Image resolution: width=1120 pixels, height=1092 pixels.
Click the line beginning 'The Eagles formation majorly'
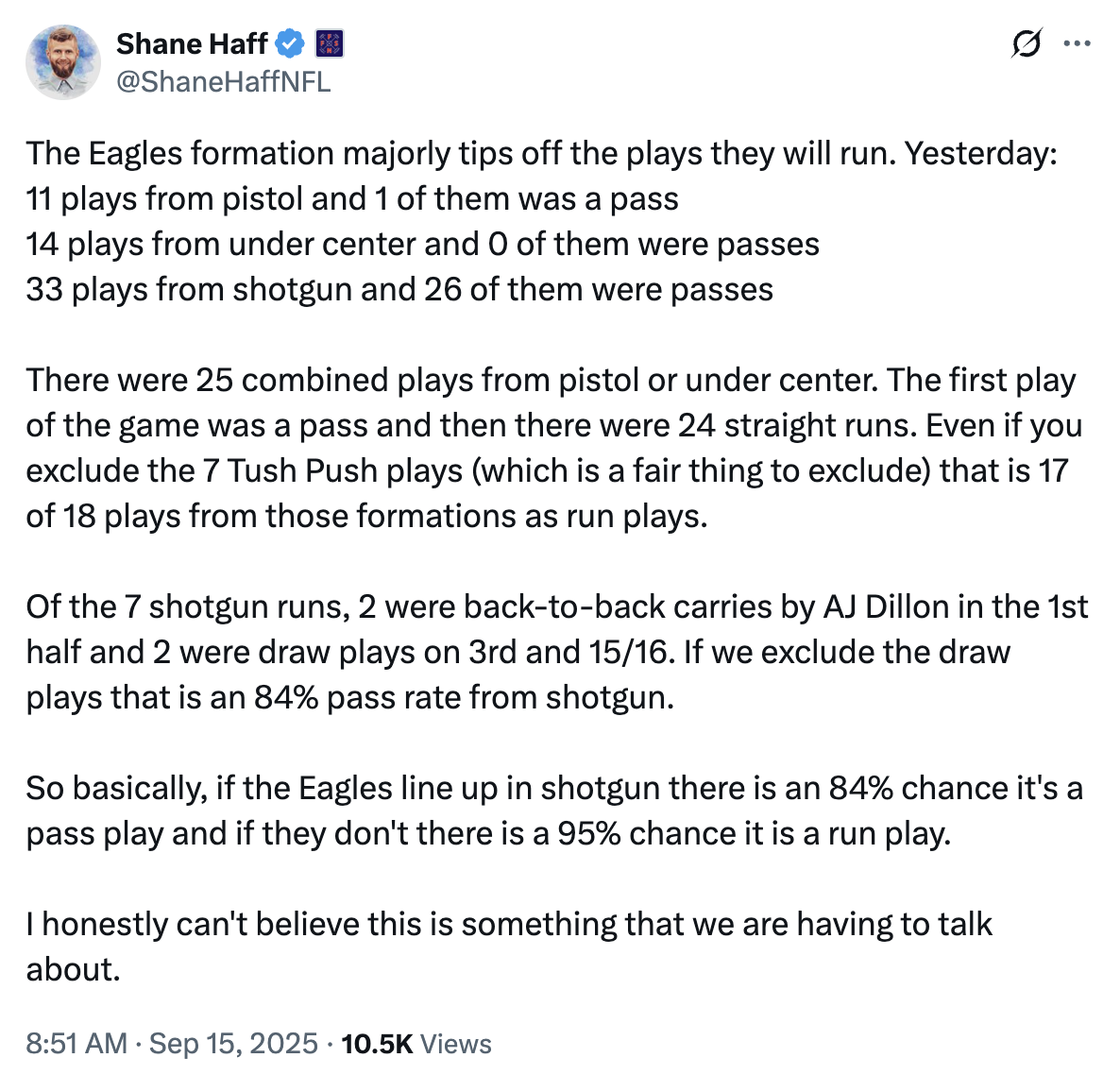click(541, 154)
